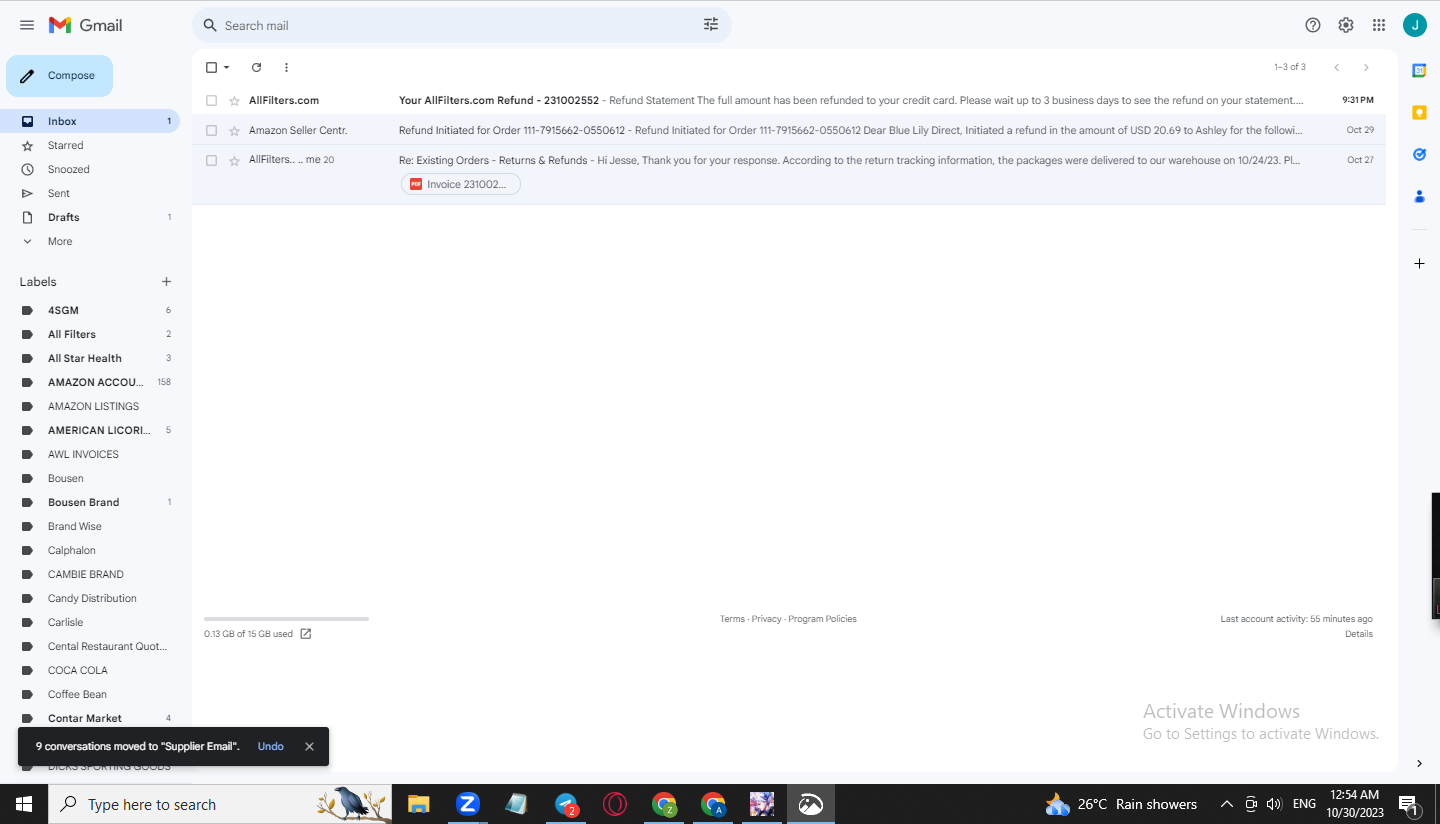The height and width of the screenshot is (824, 1440).
Task: Open File Explorer from taskbar
Action: coord(418,804)
